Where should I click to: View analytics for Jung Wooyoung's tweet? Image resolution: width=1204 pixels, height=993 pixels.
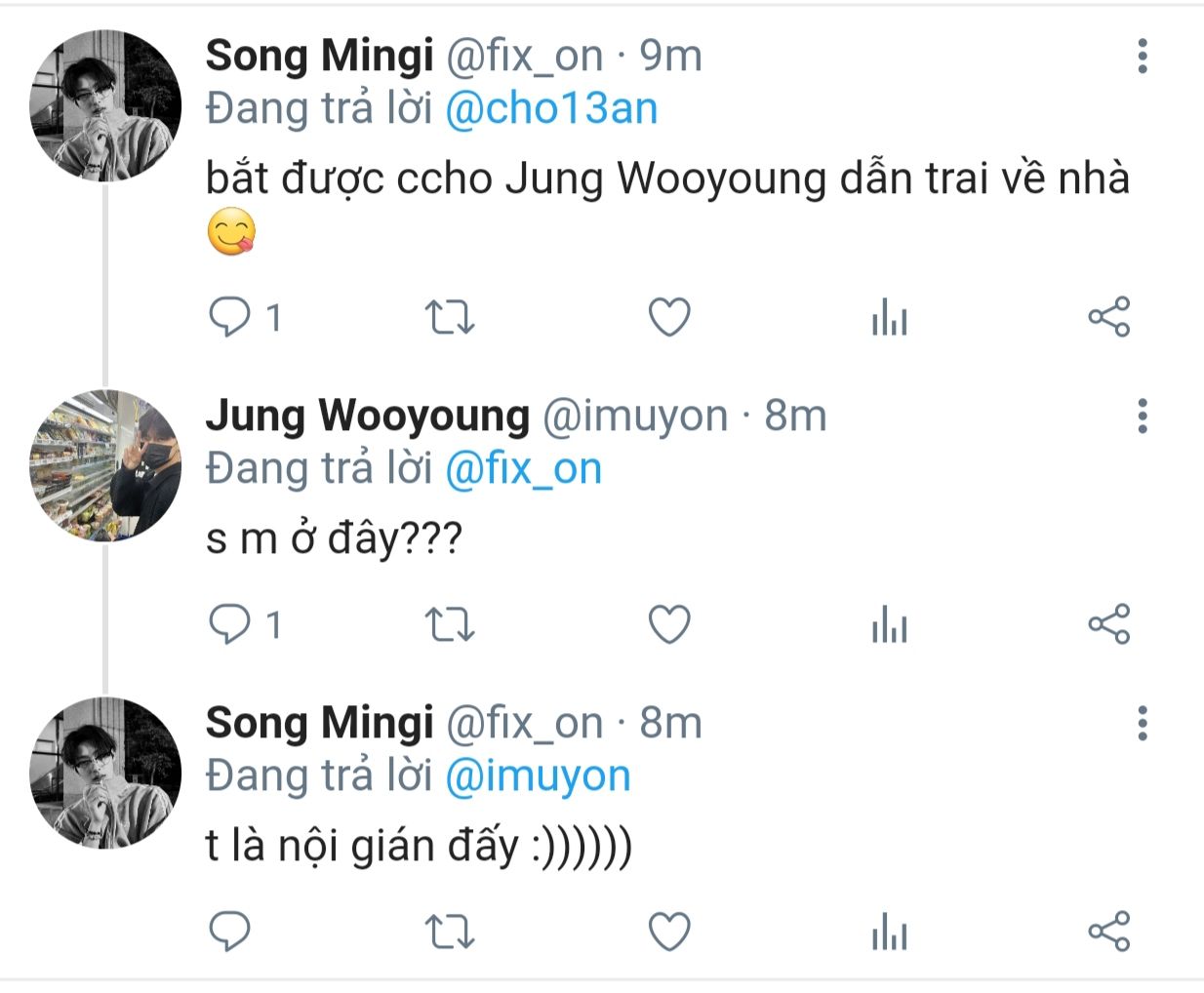coord(889,625)
